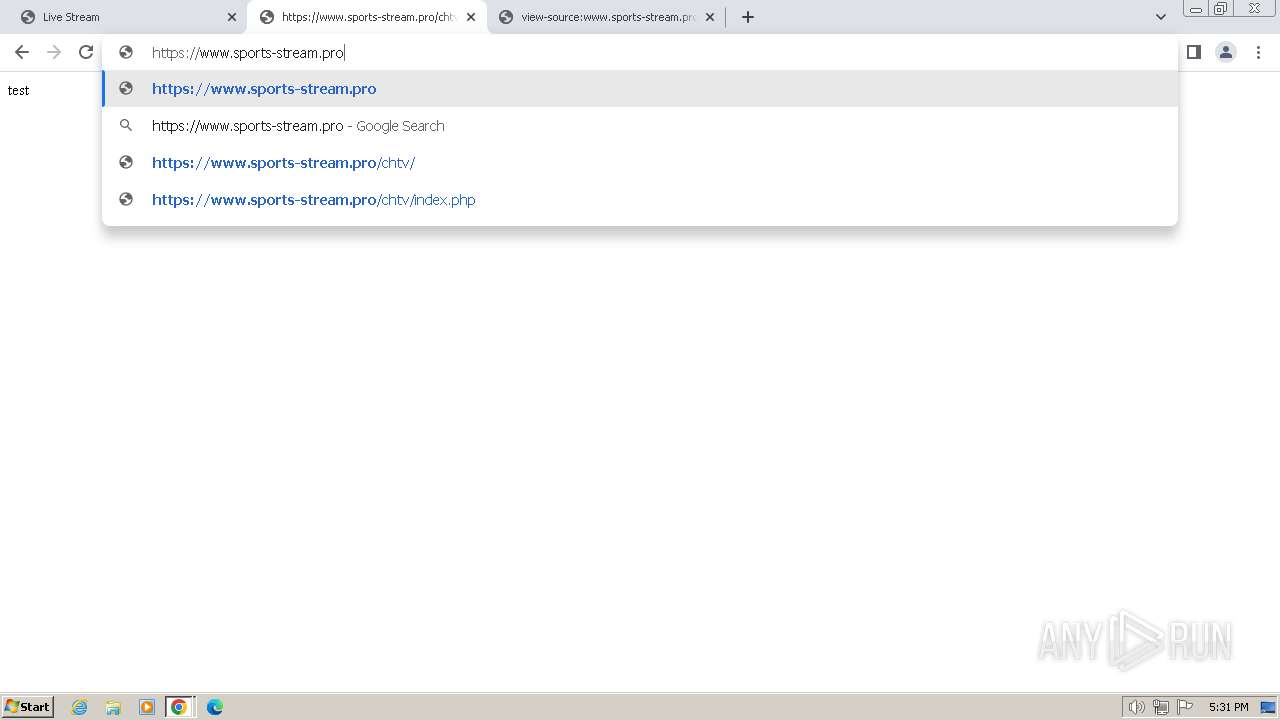The image size is (1280, 720).
Task: Restore down the Chrome window
Action: click(1220, 9)
